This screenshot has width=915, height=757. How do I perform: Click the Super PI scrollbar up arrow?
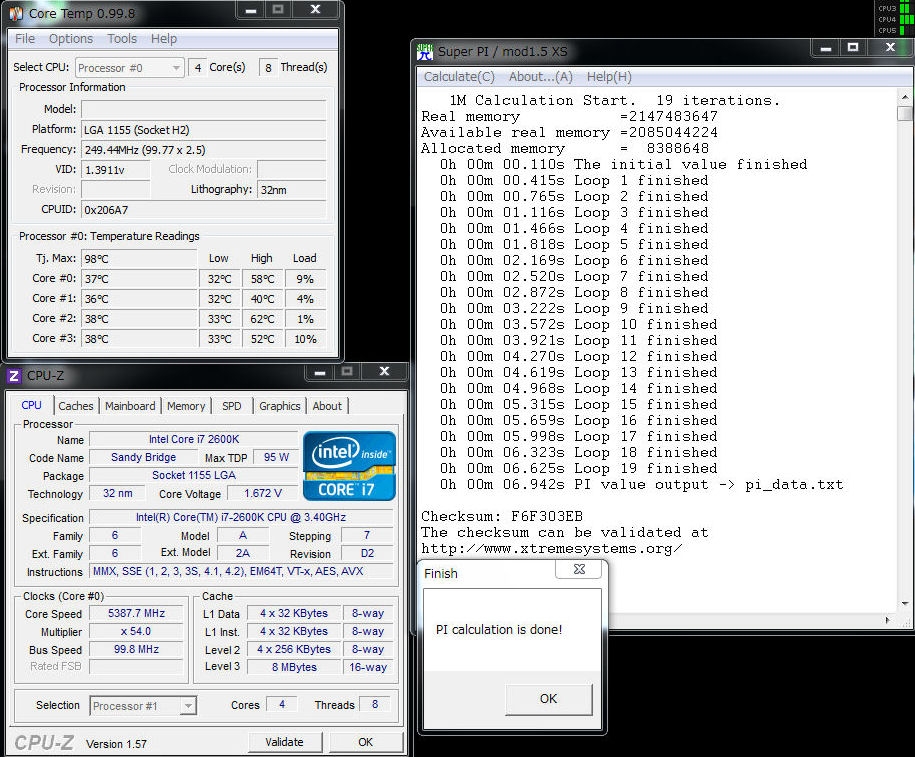(x=904, y=97)
